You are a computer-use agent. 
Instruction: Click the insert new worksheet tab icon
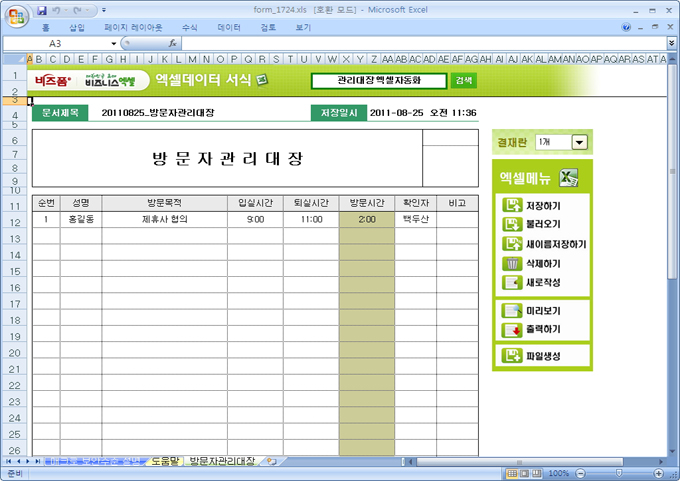[x=272, y=461]
